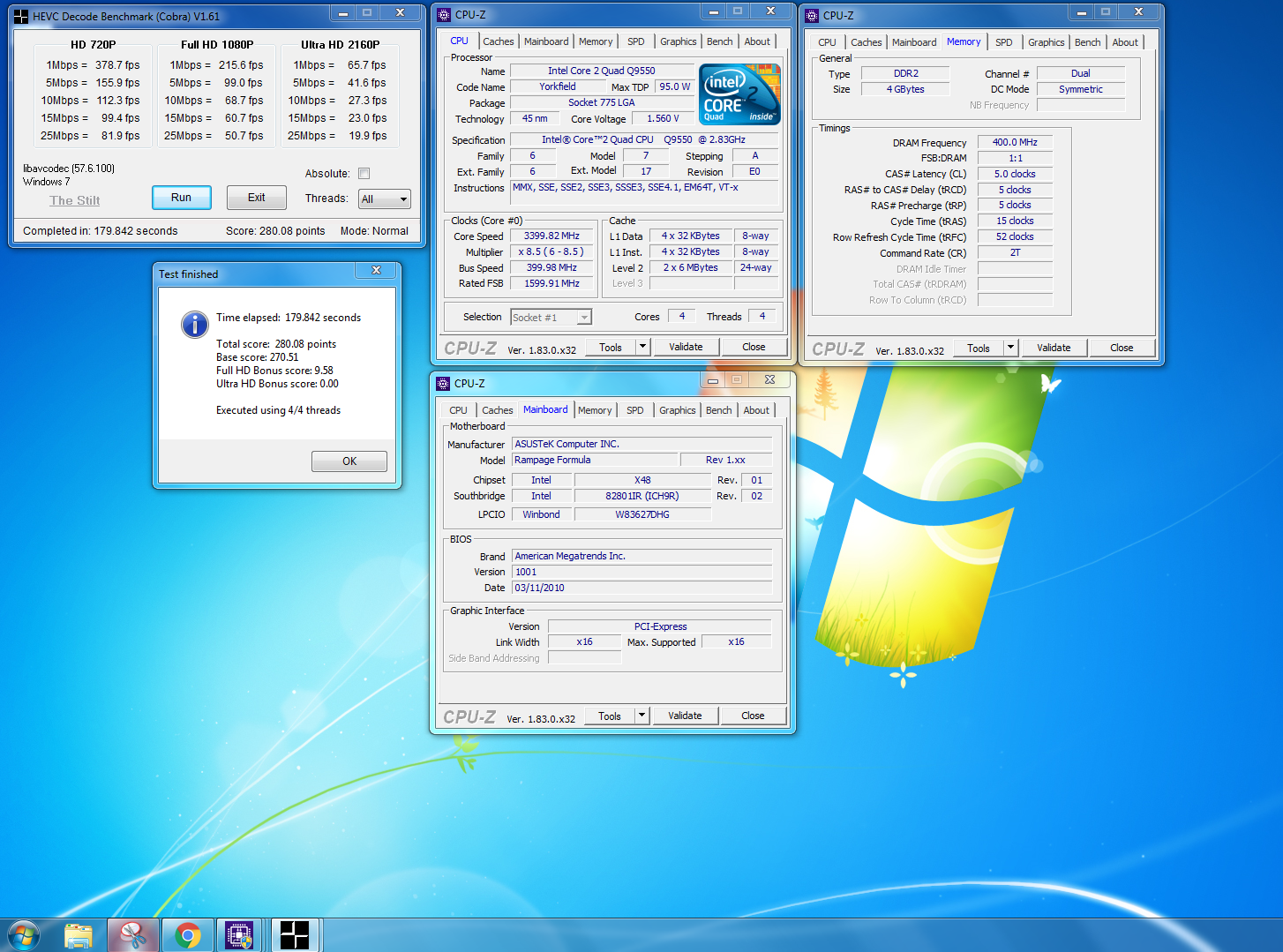Open Snipping Tool from the taskbar
The width and height of the screenshot is (1283, 952).
click(133, 935)
